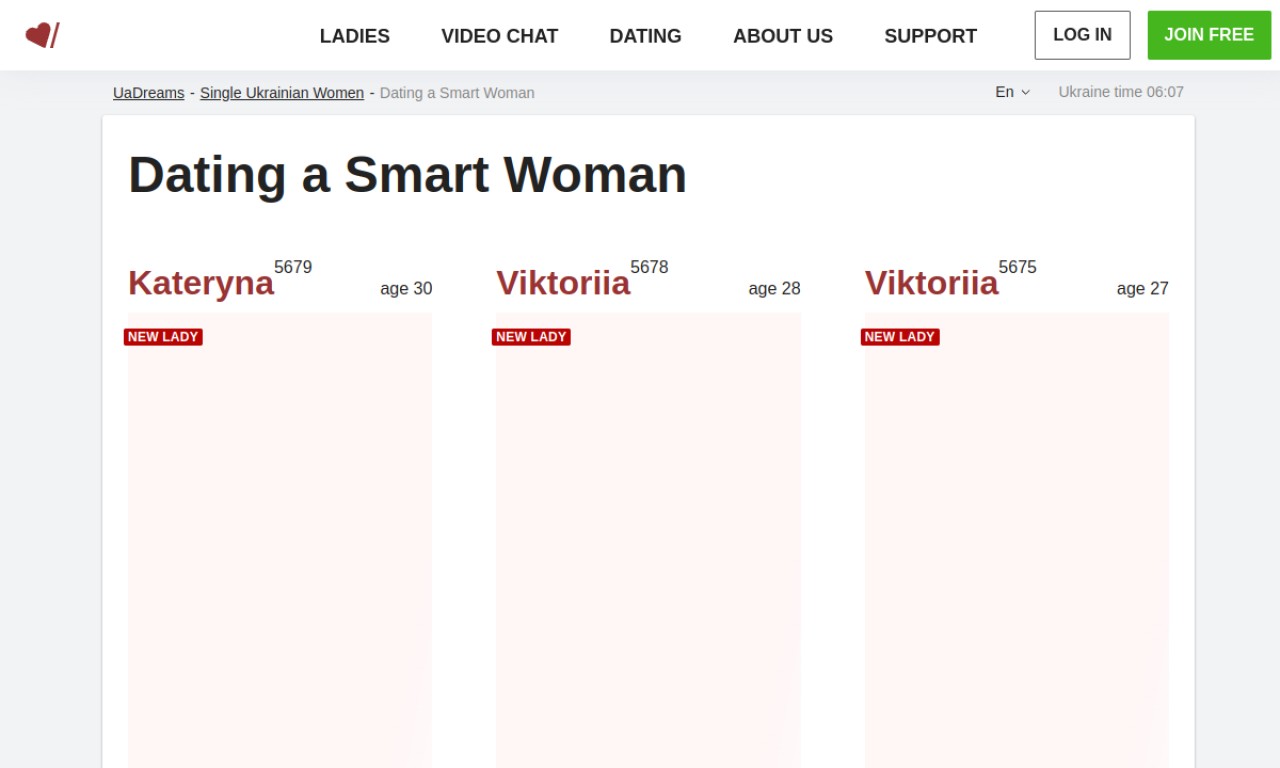
Task: Open Kateryna's profile name link
Action: point(201,283)
